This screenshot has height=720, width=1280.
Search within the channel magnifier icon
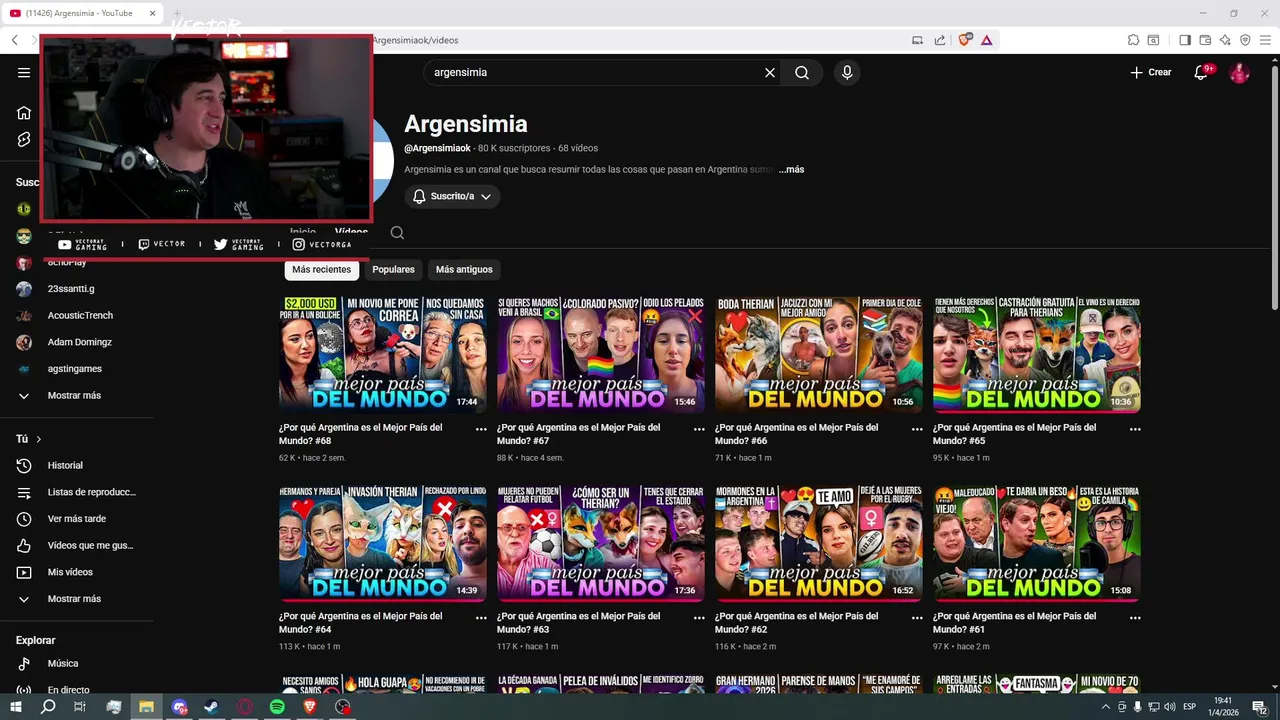point(397,233)
